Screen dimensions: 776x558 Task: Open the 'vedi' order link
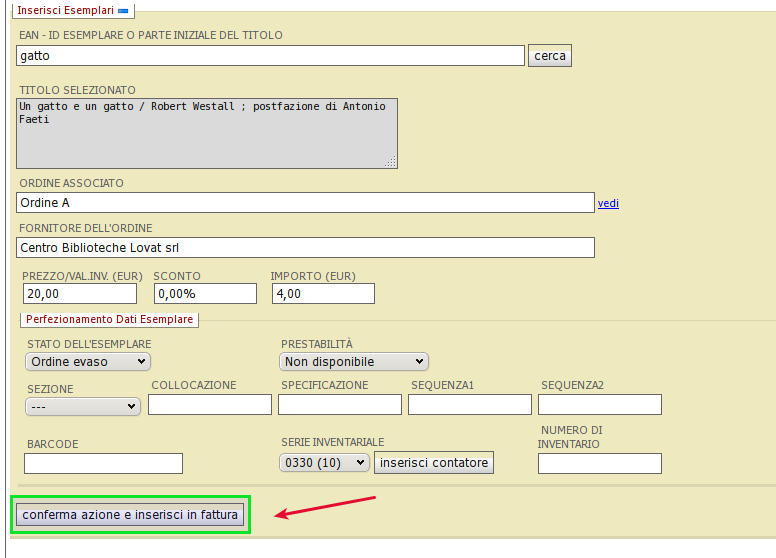(x=608, y=204)
